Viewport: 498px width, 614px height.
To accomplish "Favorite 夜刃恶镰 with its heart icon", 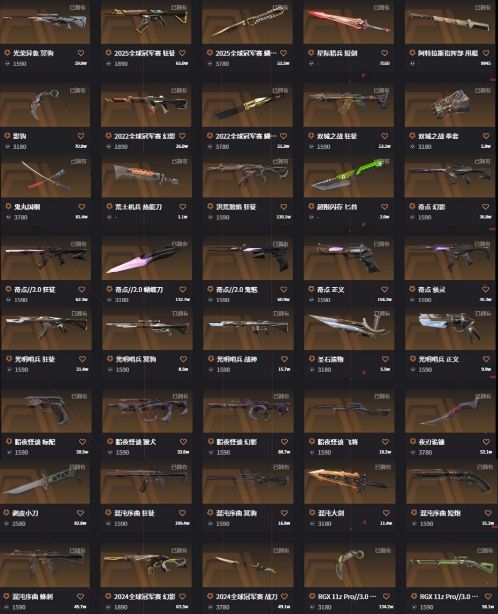I will coord(486,442).
